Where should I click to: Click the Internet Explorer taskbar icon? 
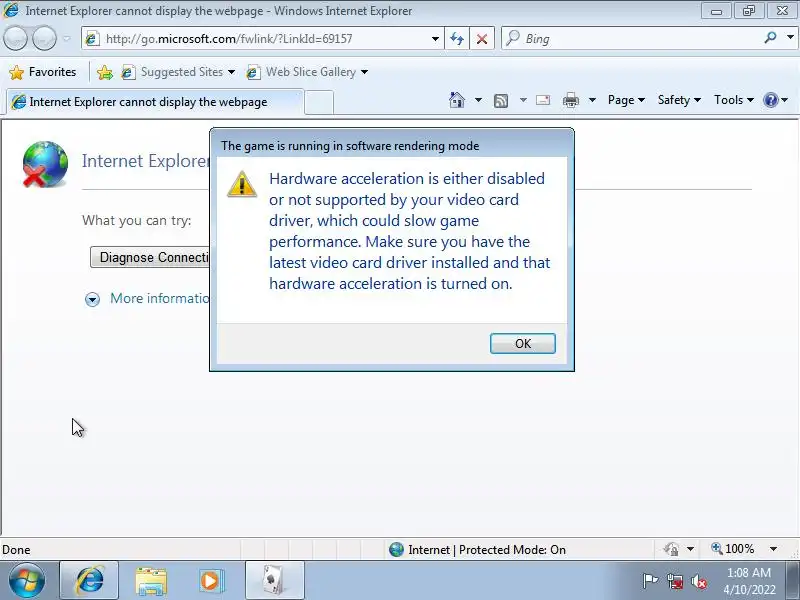89,580
